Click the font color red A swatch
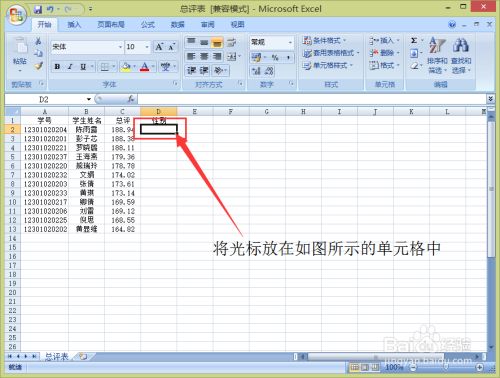The height and width of the screenshot is (378, 500). click(x=144, y=67)
